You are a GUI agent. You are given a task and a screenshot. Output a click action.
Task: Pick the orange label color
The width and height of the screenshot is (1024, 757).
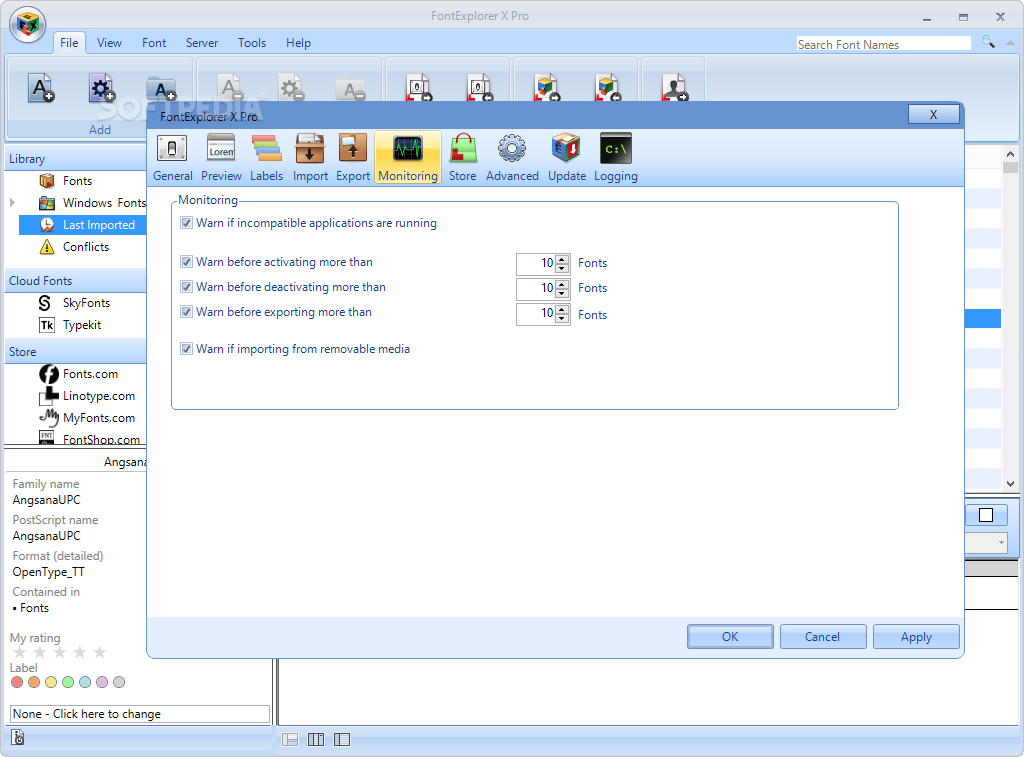(34, 682)
